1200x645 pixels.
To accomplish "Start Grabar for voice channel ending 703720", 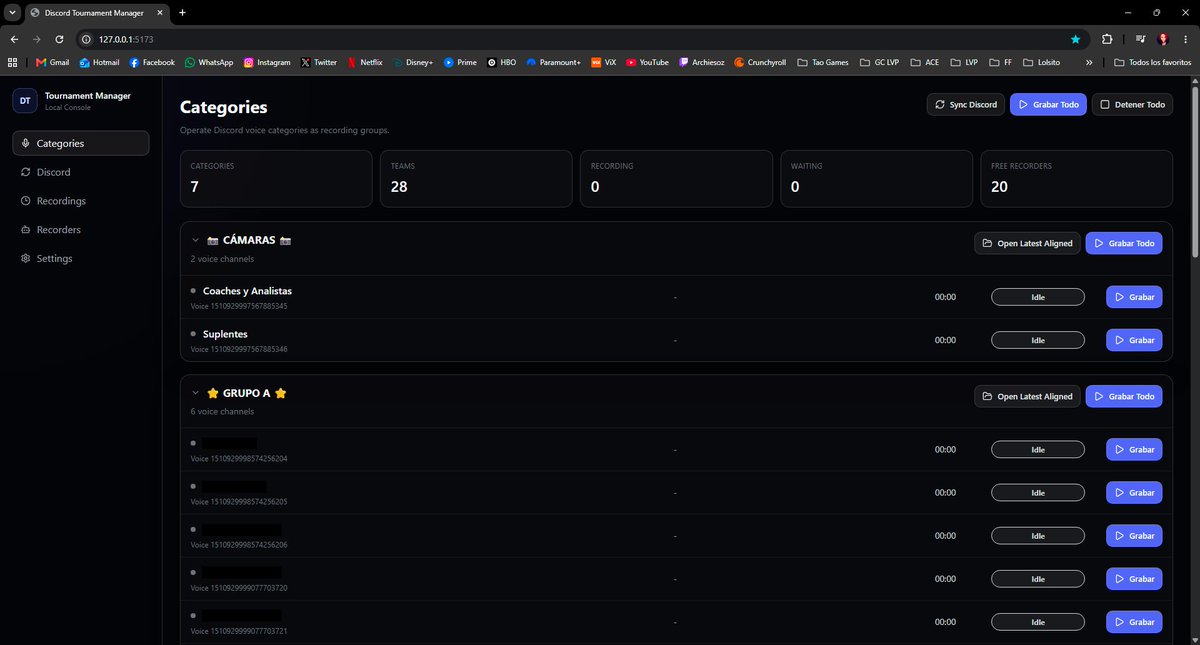I will pos(1134,579).
